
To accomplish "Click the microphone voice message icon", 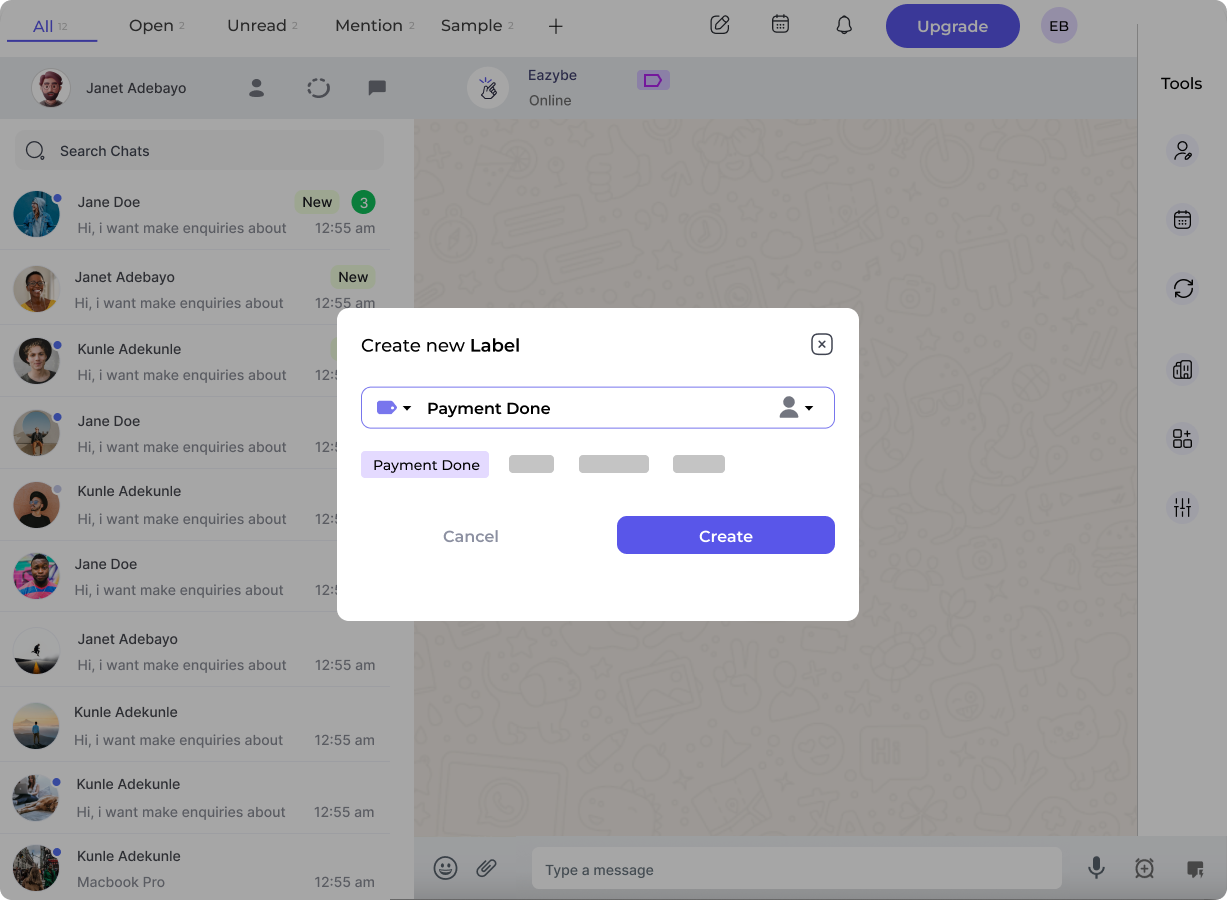I will pos(1097,868).
